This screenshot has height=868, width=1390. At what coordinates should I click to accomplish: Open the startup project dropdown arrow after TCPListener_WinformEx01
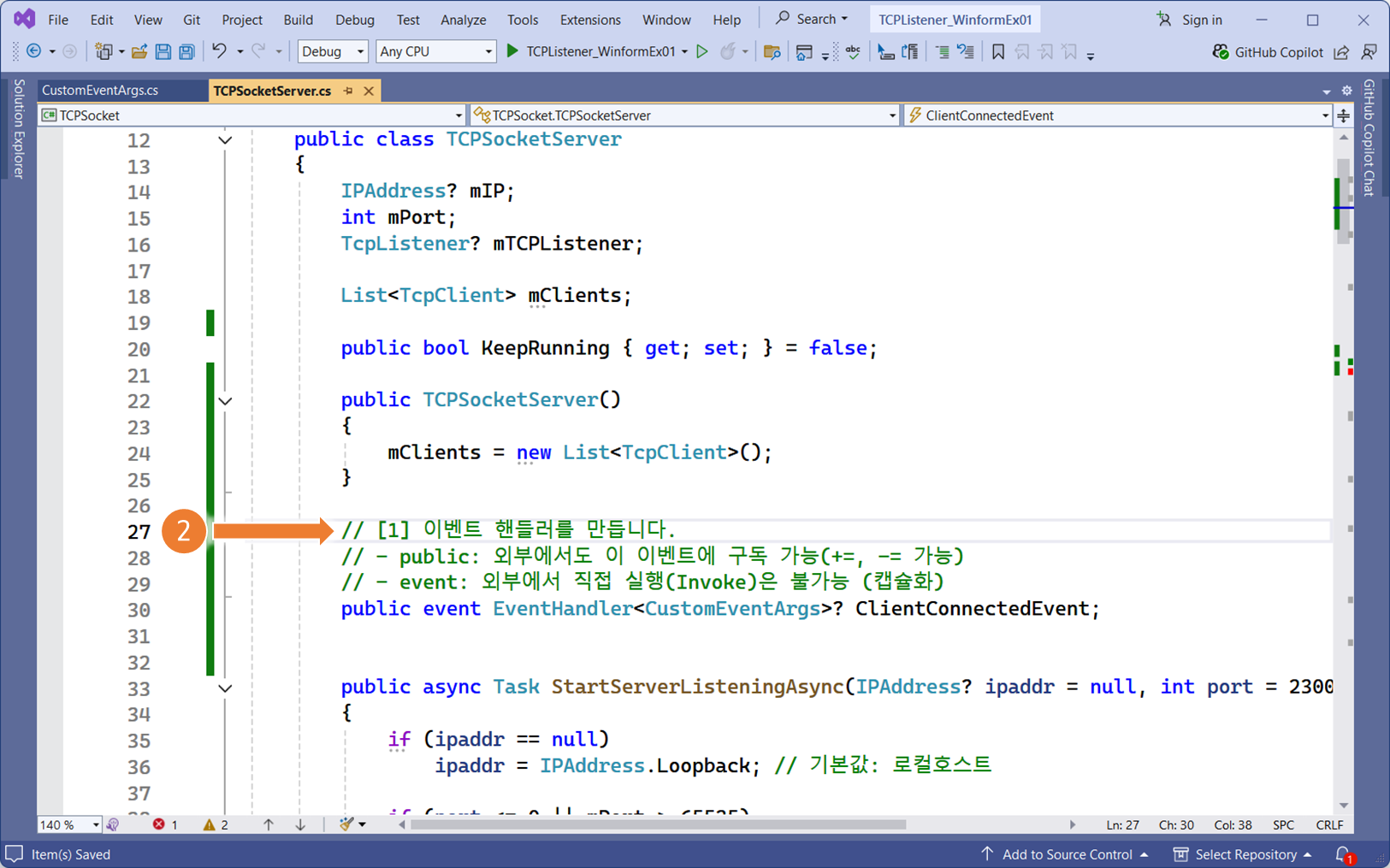pos(684,52)
